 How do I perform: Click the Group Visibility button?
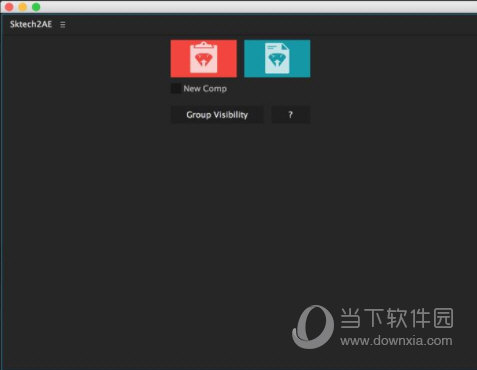tap(217, 115)
